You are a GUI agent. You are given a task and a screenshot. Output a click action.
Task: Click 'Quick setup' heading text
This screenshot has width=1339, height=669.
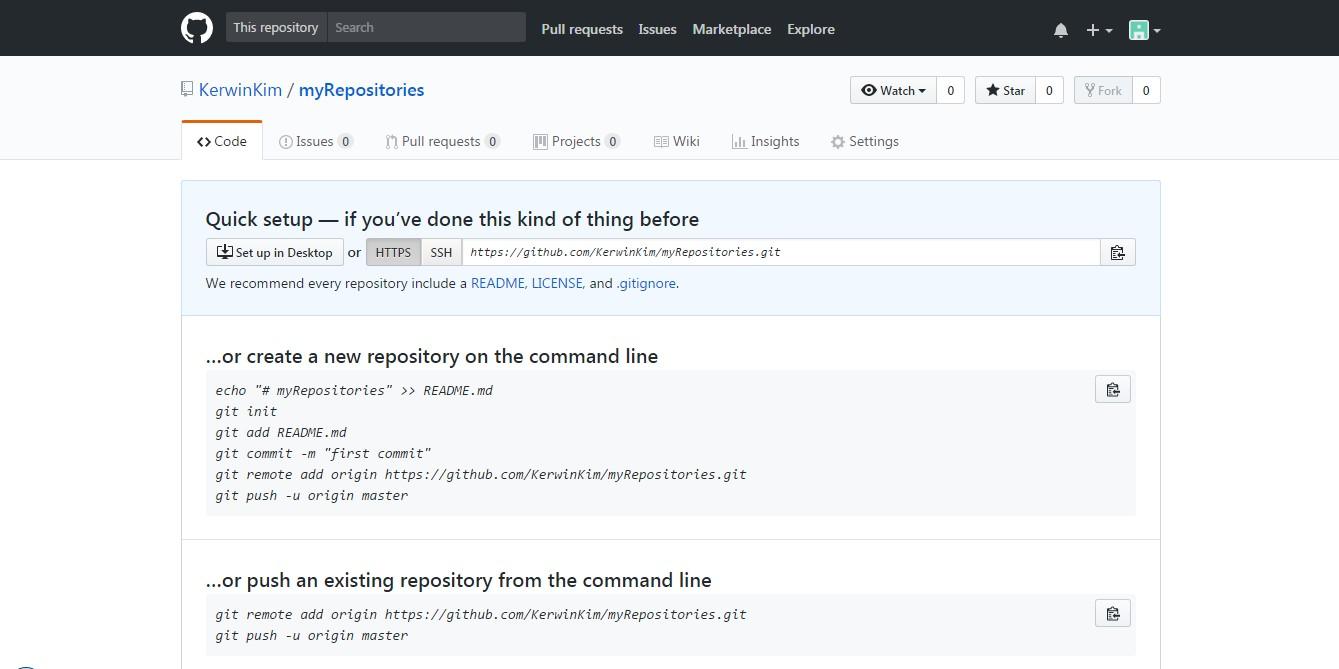point(452,219)
